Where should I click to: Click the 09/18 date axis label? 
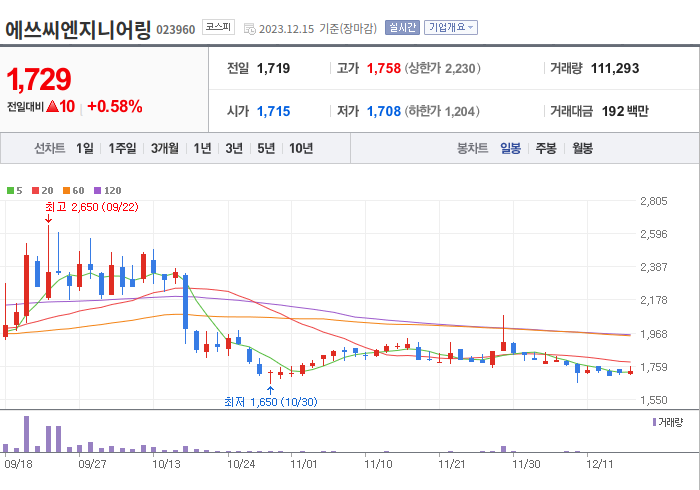tap(18, 464)
